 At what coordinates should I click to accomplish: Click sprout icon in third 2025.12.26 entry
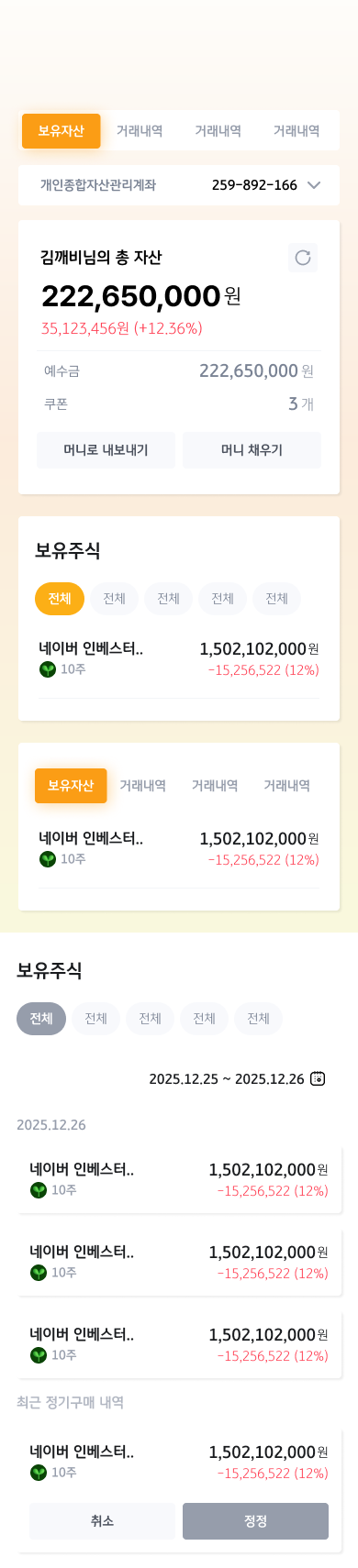point(39,1355)
